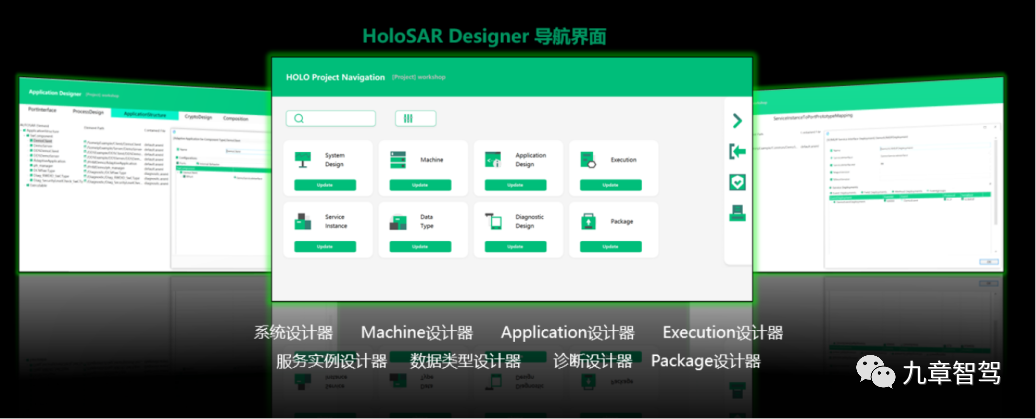Click into the navigation search field
The height and width of the screenshot is (419, 1036).
tap(330, 118)
